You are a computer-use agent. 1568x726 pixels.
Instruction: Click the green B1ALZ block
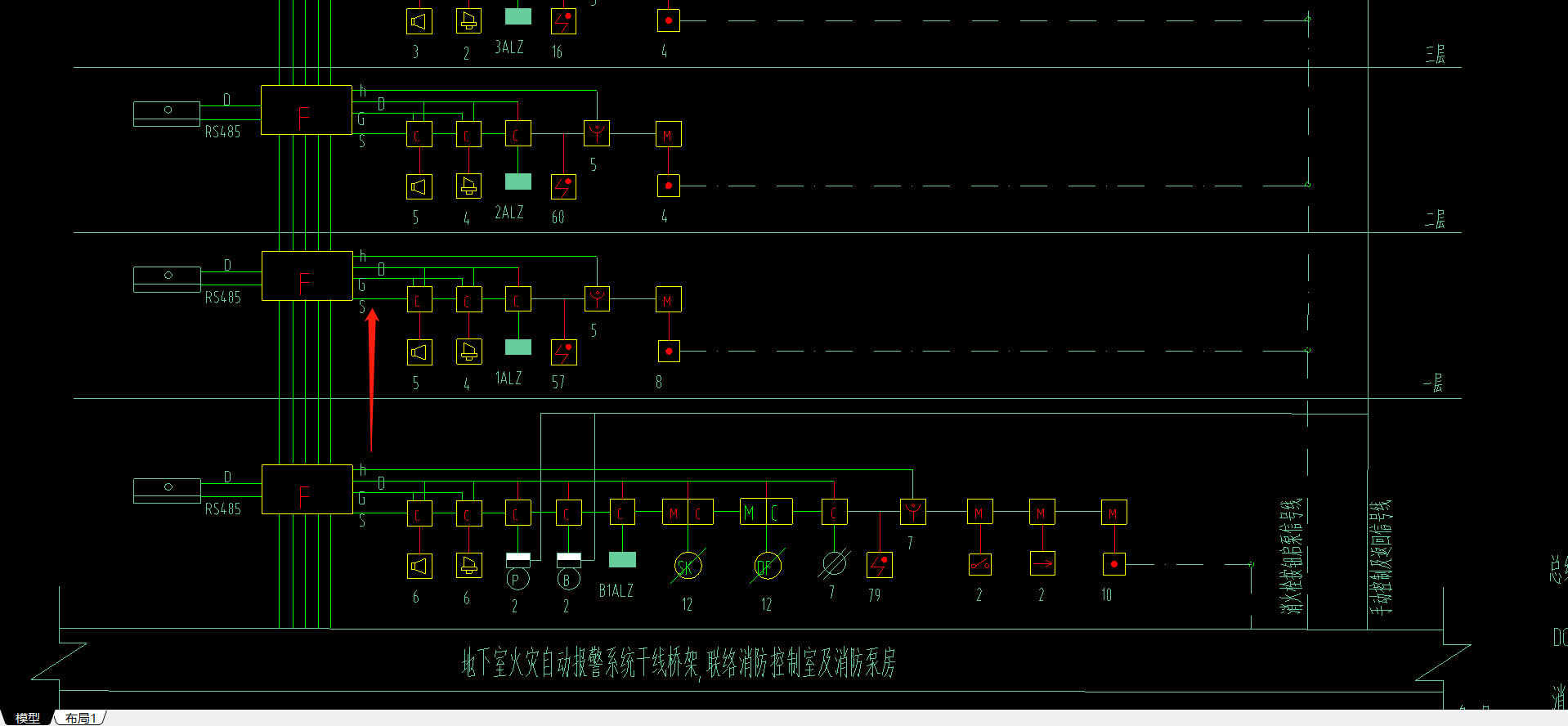click(622, 559)
